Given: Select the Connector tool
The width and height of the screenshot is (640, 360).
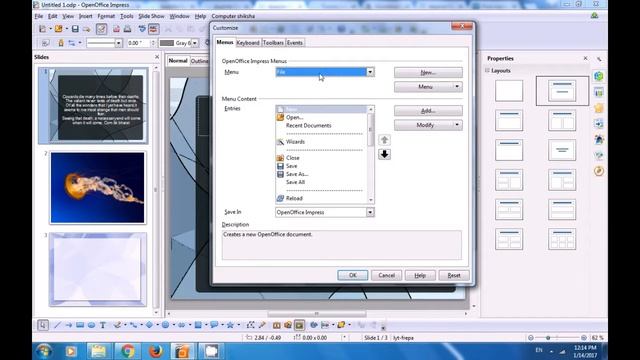Looking at the screenshot, I should point(133,325).
